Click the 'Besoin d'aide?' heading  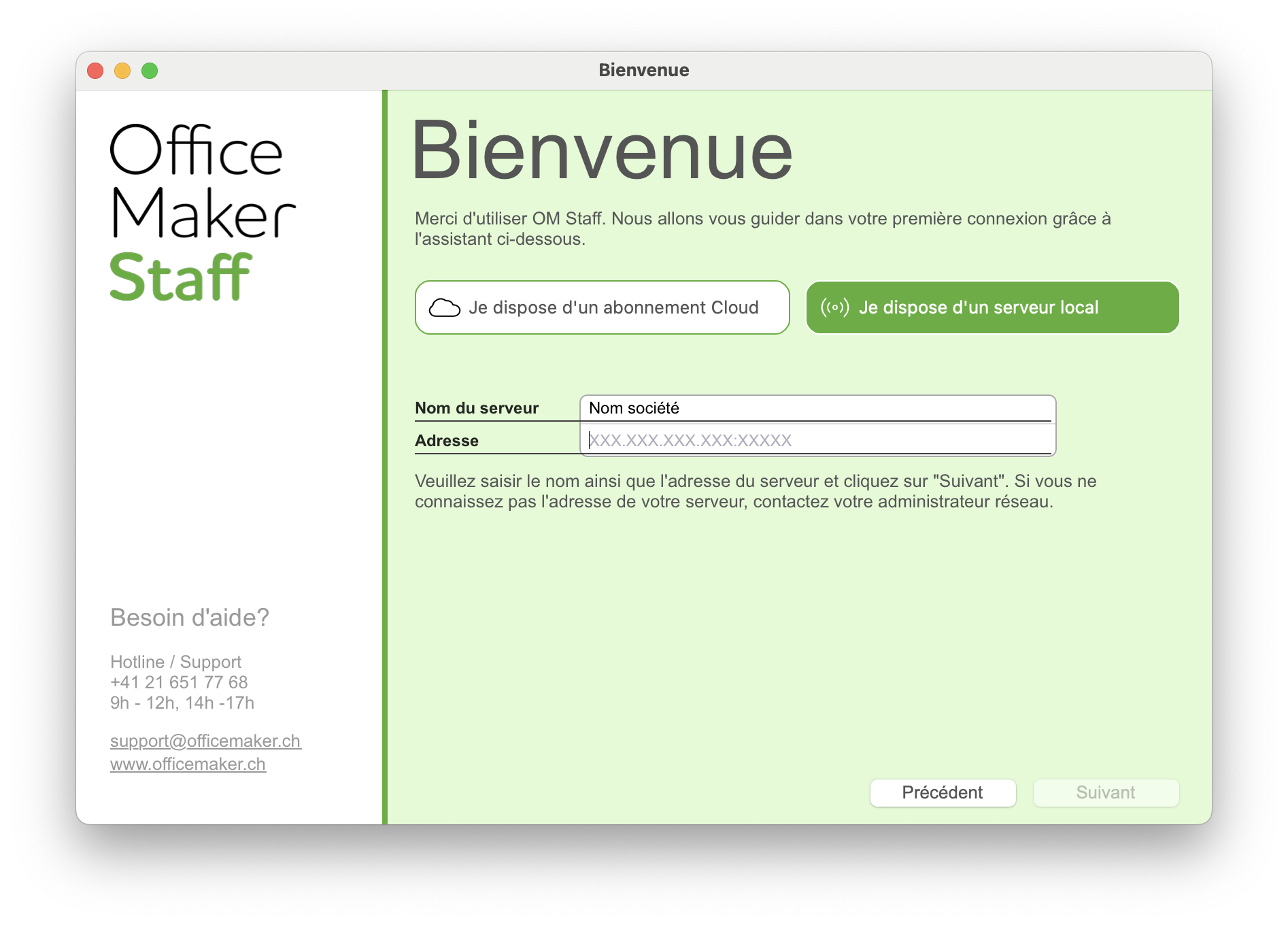[x=190, y=618]
